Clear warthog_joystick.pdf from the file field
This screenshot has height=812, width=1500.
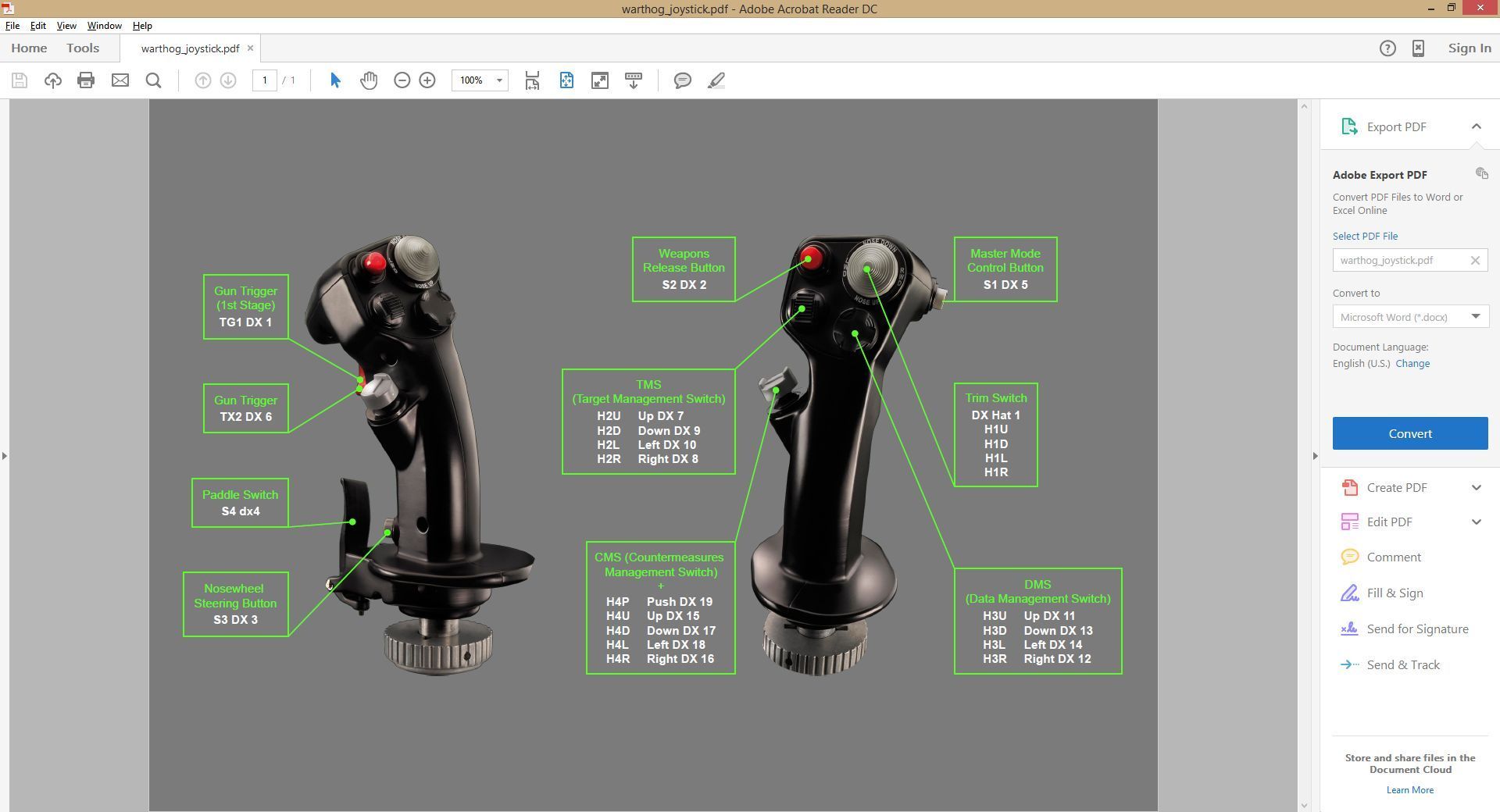pos(1476,260)
